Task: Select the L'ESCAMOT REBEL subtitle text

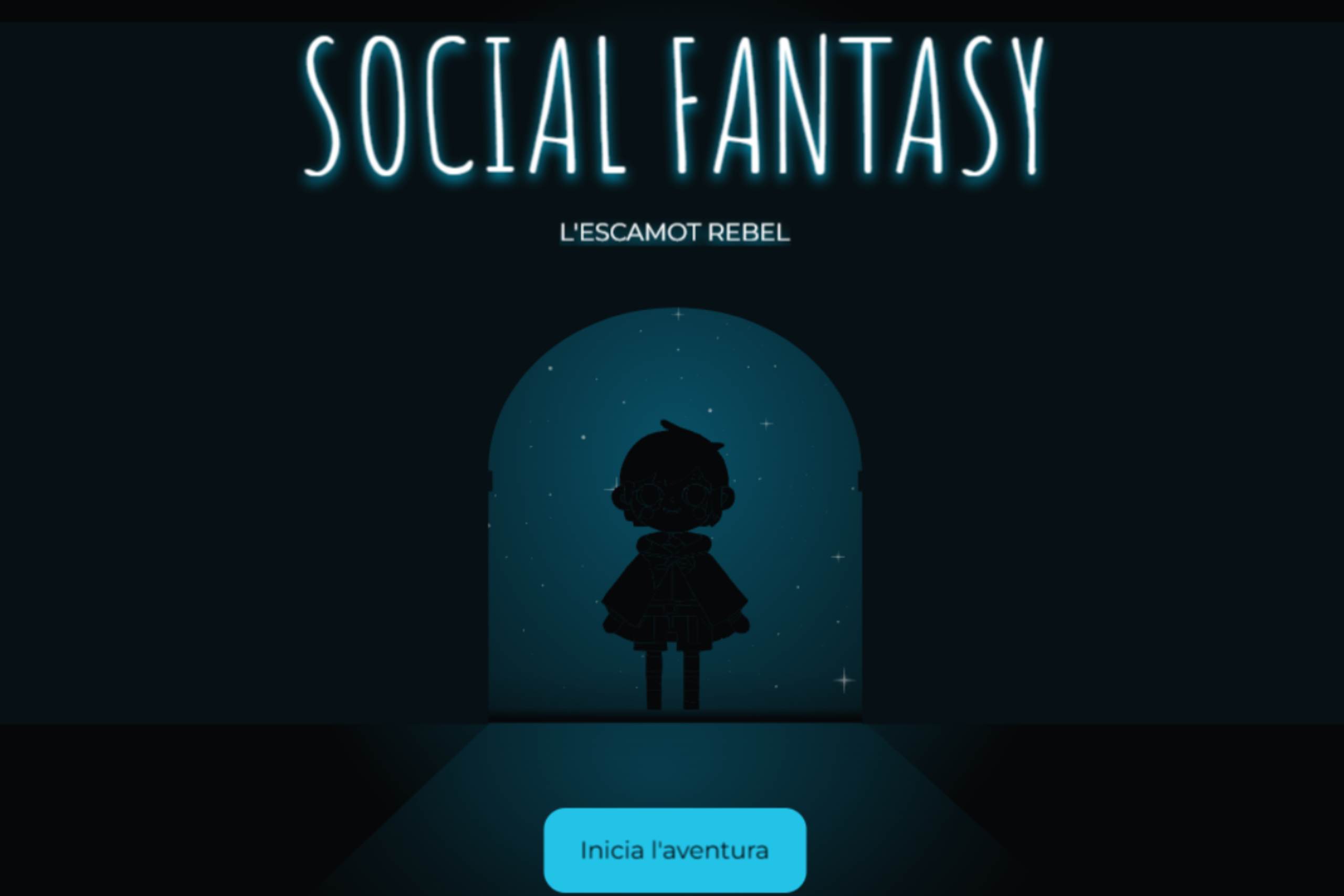Action: coord(674,232)
